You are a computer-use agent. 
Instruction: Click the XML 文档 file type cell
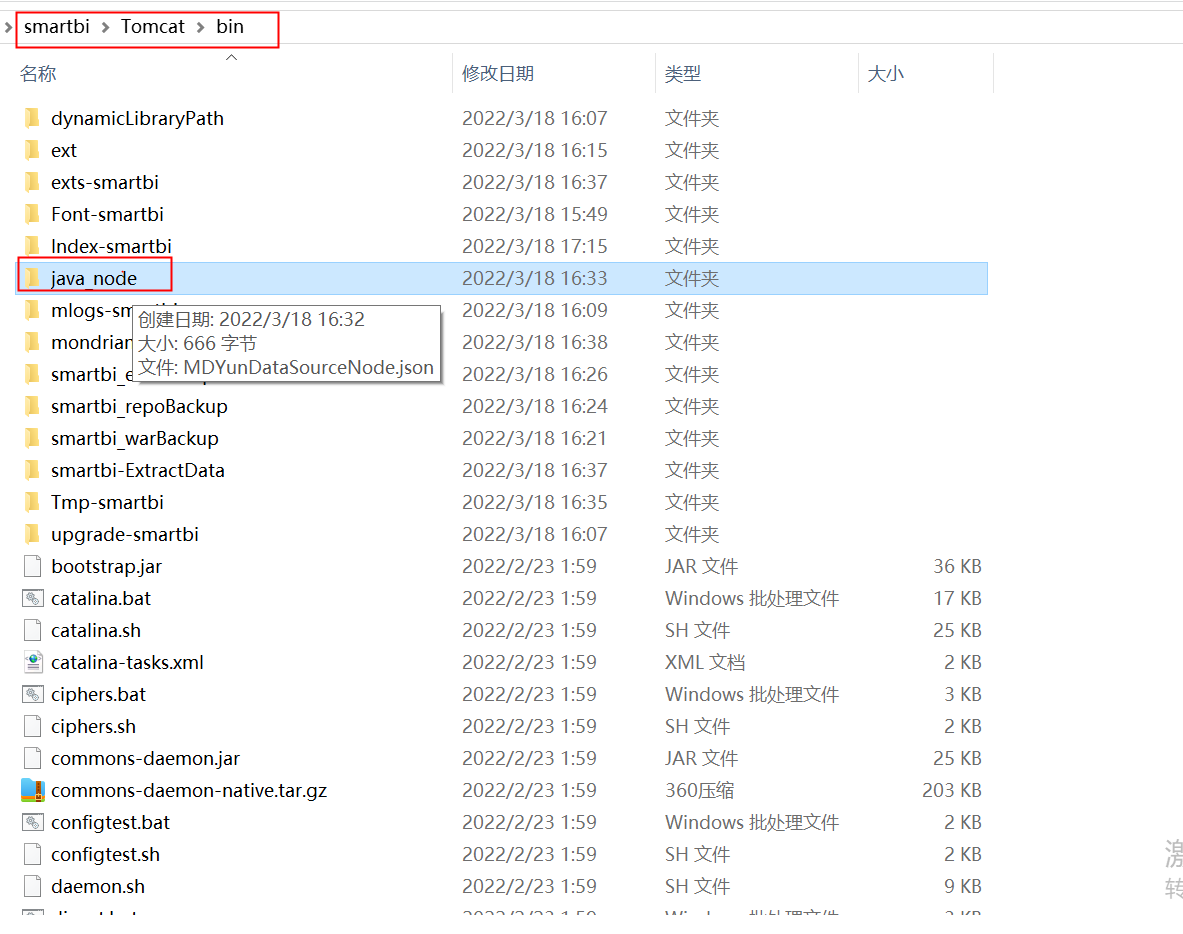tap(705, 662)
